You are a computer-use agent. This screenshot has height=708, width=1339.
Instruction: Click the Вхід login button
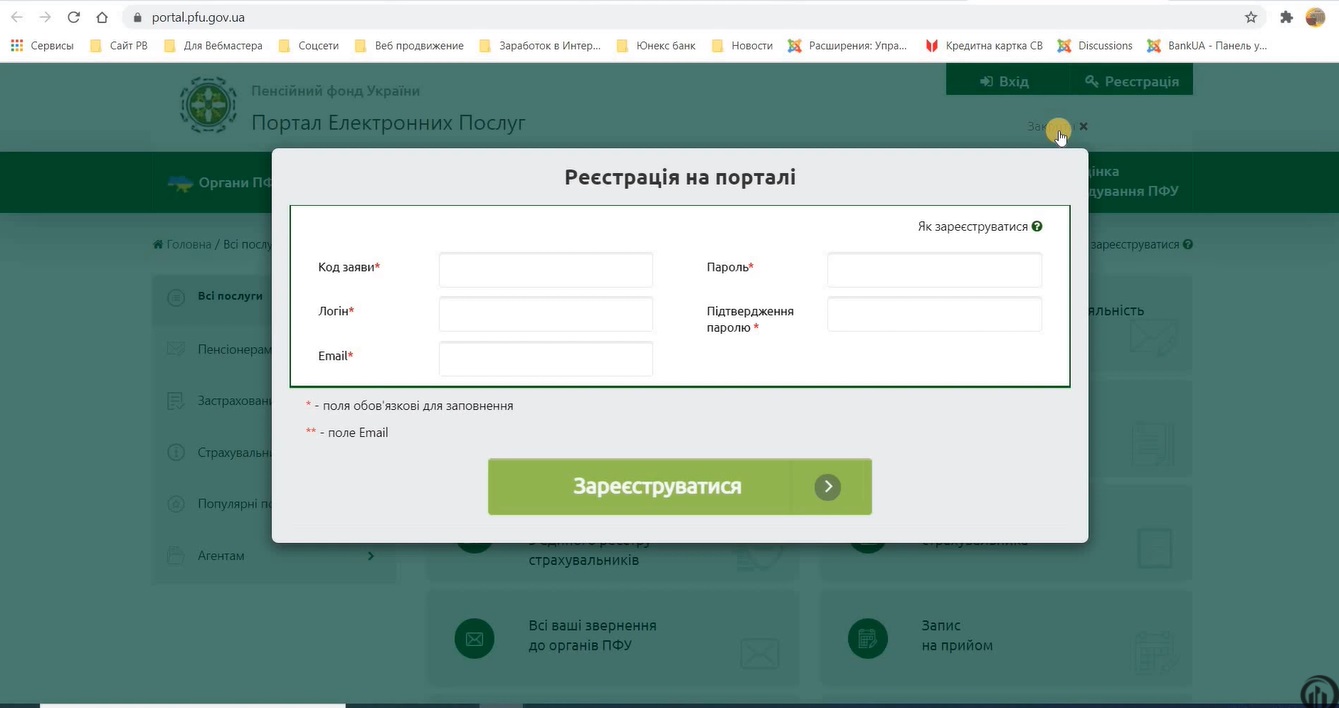pyautogui.click(x=1002, y=80)
